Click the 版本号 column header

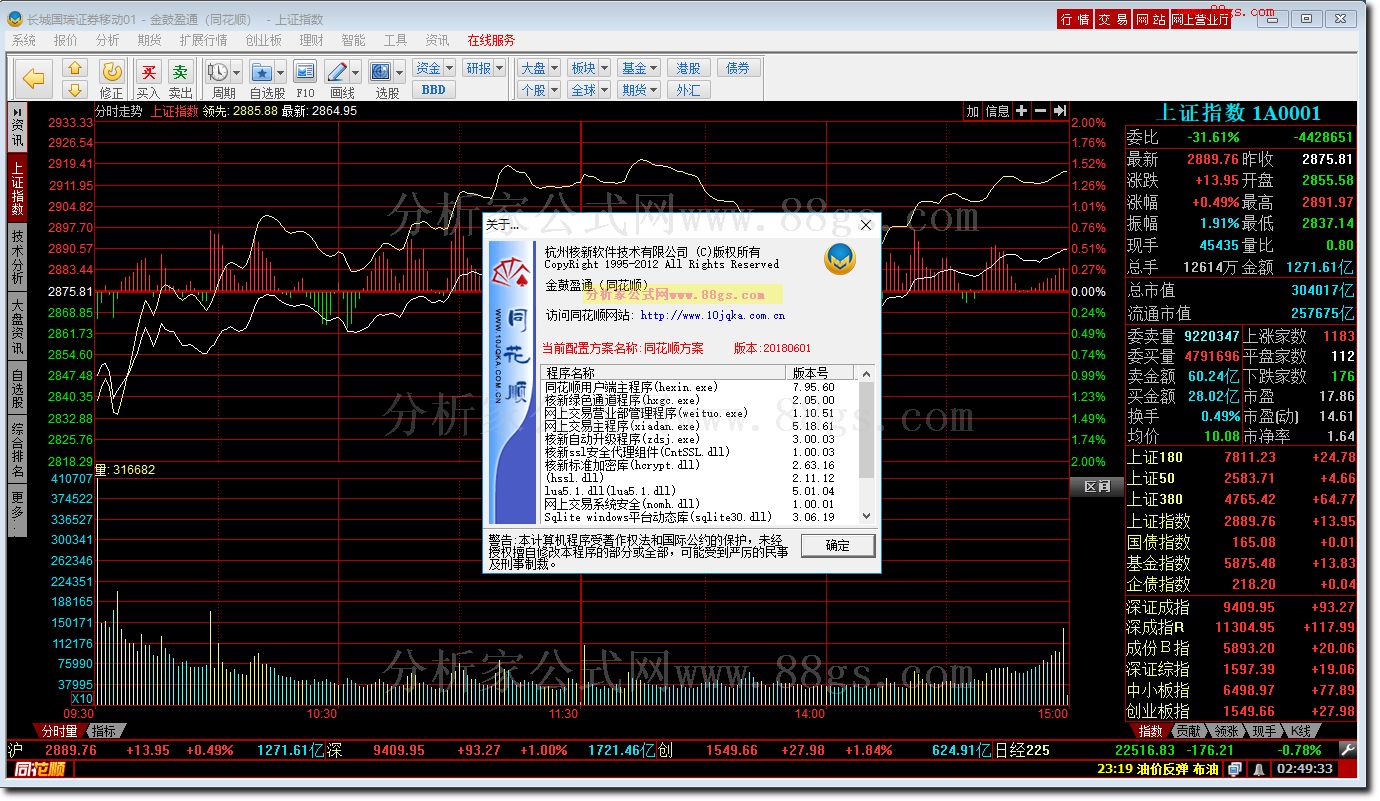[822, 372]
